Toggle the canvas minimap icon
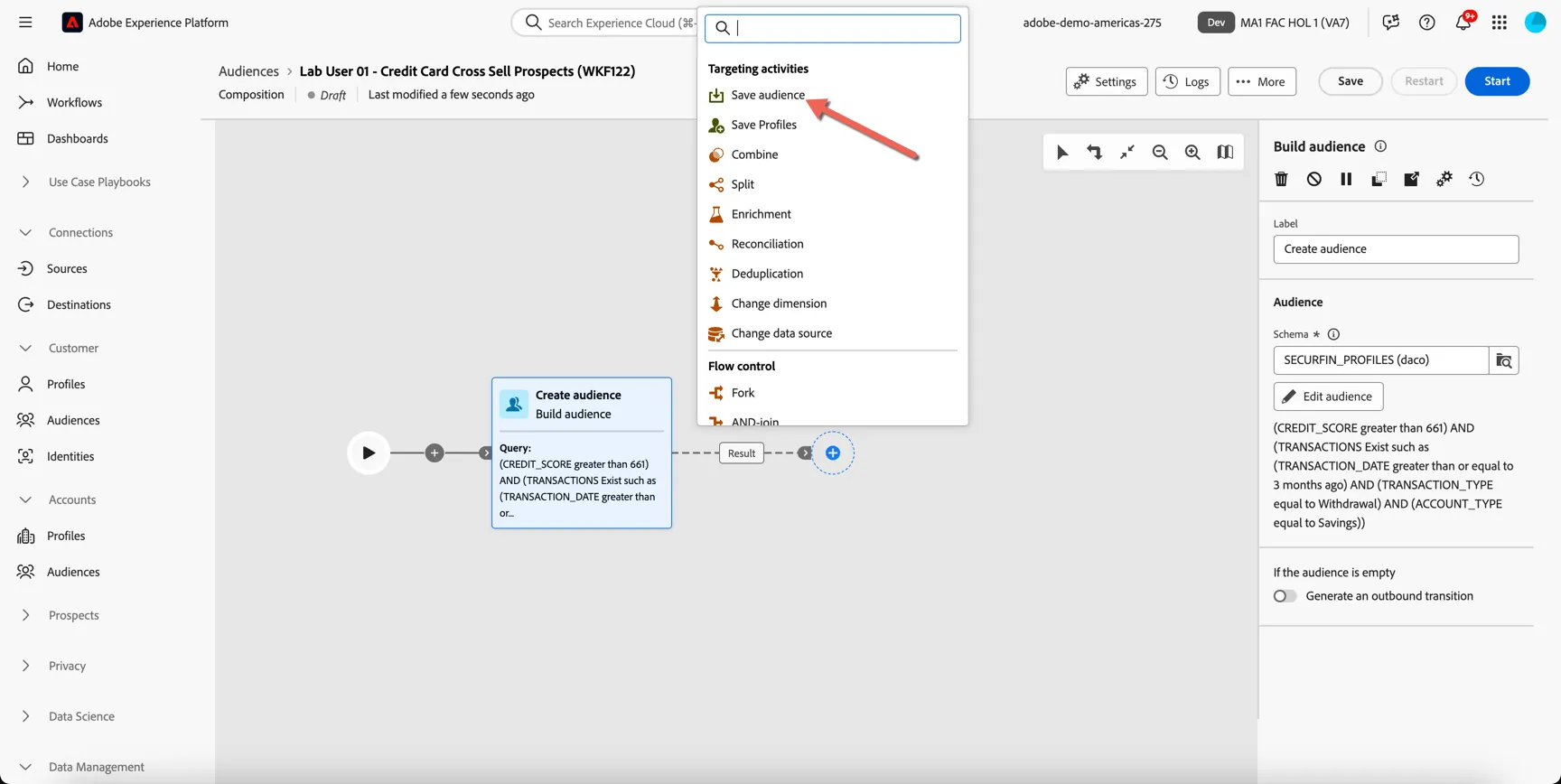Screen dimensions: 1561x784 click(1225, 153)
